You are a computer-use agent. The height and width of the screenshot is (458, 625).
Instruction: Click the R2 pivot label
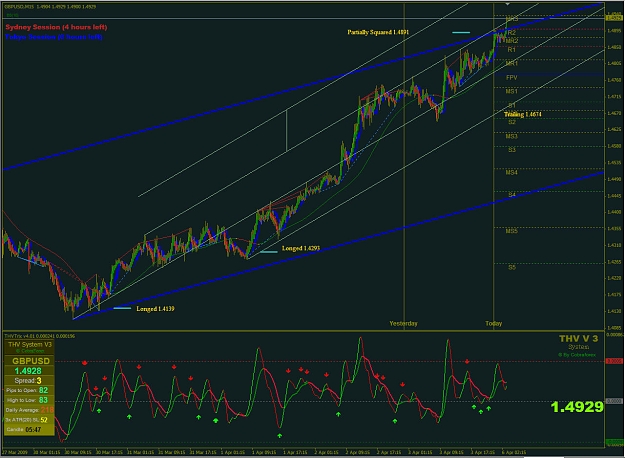(511, 33)
